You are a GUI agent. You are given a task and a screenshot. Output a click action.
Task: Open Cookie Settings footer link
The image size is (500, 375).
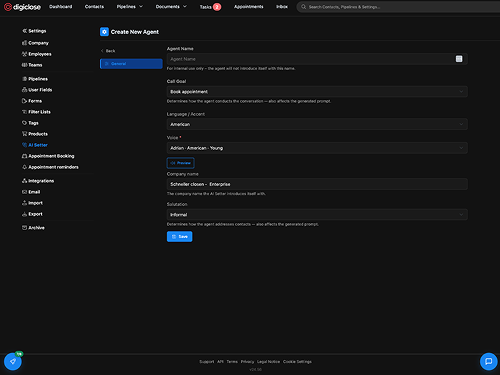(297, 362)
